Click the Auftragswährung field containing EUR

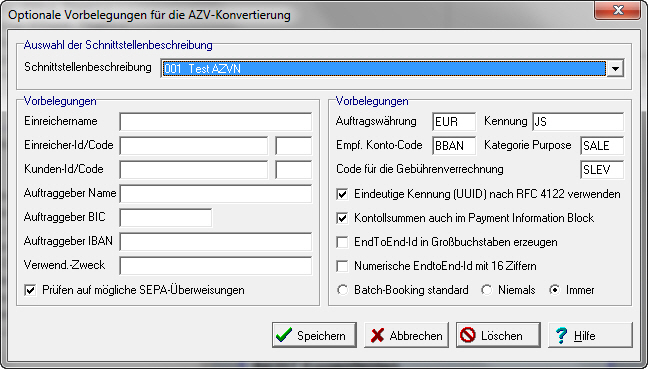coord(454,122)
